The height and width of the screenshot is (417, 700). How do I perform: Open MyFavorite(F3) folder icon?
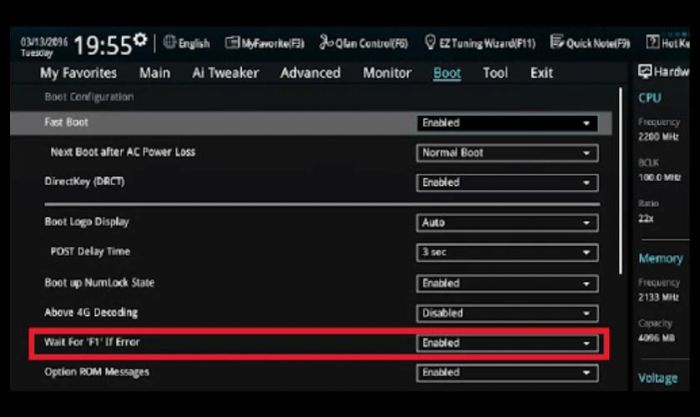pos(232,42)
